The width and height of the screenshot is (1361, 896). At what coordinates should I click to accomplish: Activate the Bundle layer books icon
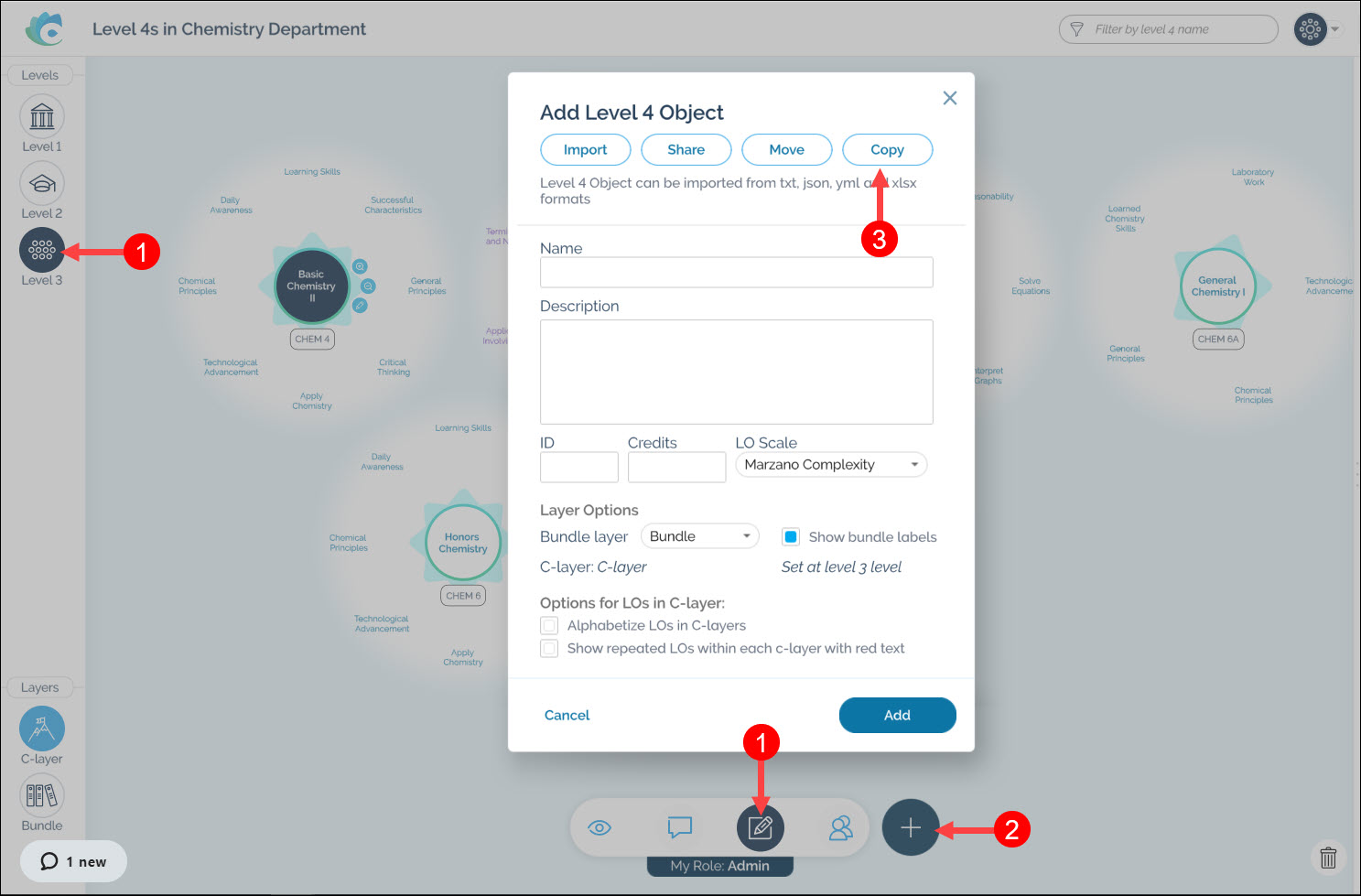click(42, 795)
